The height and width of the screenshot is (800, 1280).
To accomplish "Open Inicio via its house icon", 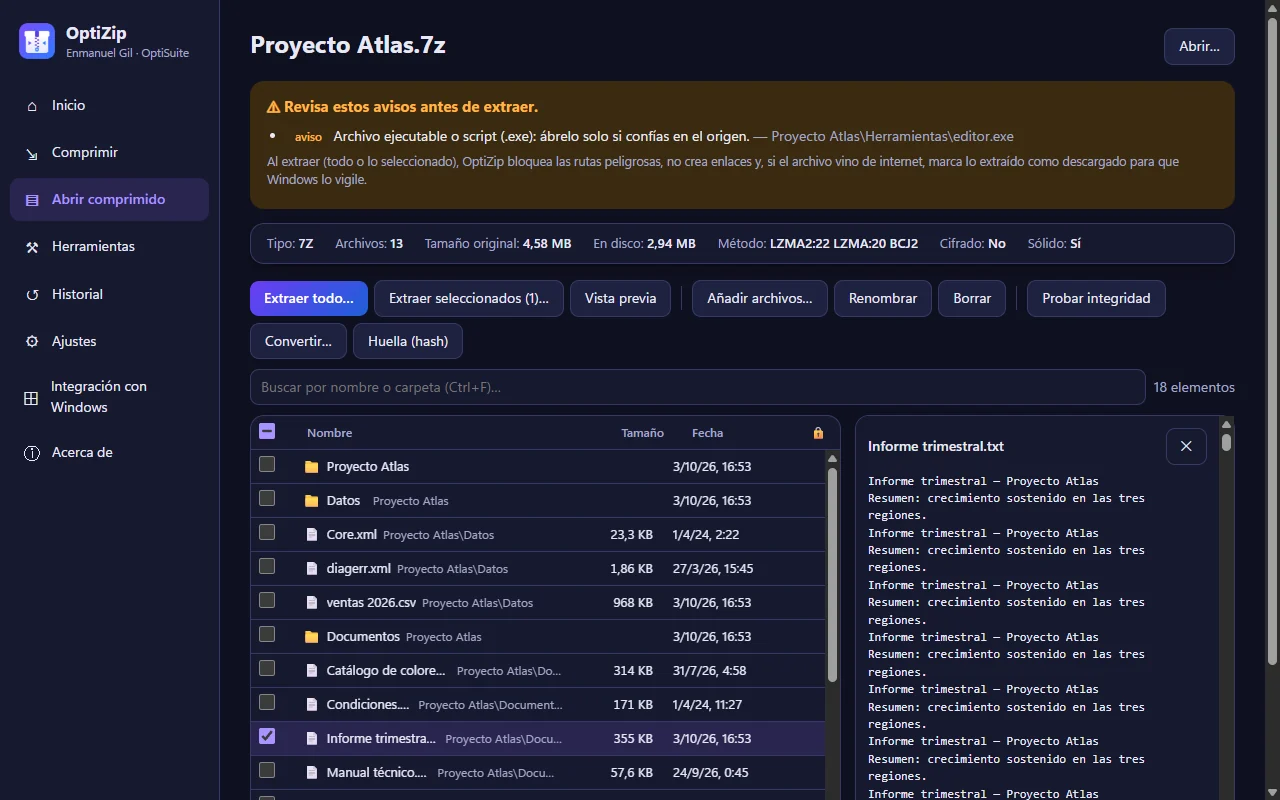I will [x=32, y=106].
